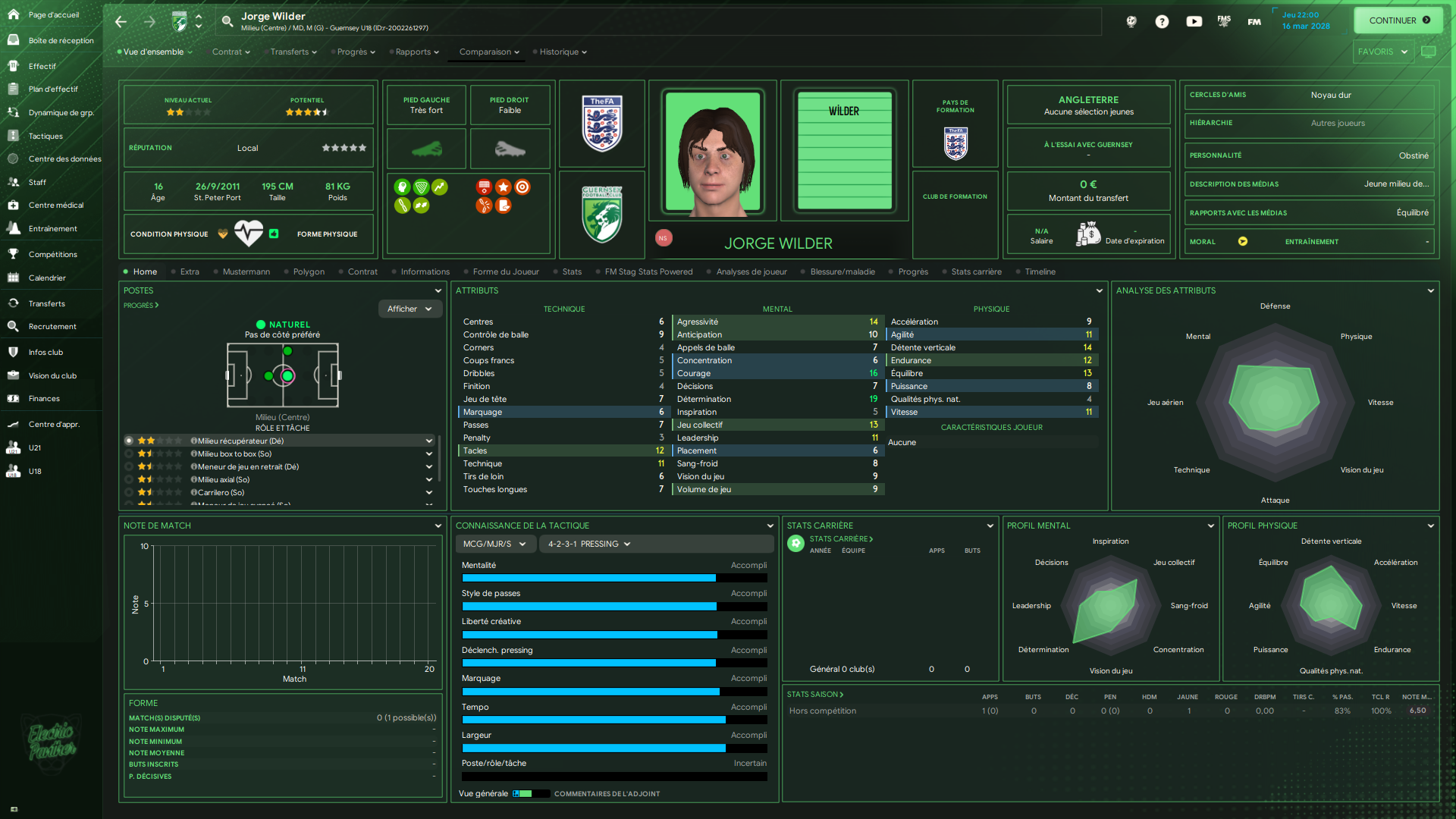Open the STATS CARRIÈRE link
1456x819 pixels.
[x=841, y=539]
